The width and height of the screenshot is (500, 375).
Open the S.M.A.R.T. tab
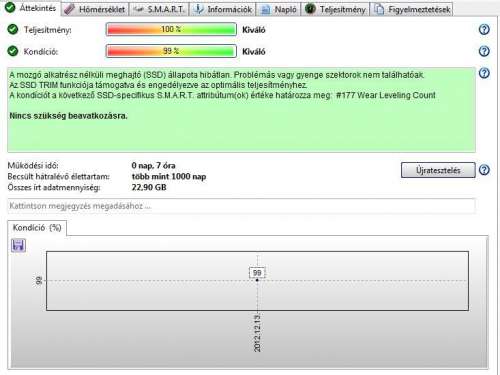pos(159,9)
